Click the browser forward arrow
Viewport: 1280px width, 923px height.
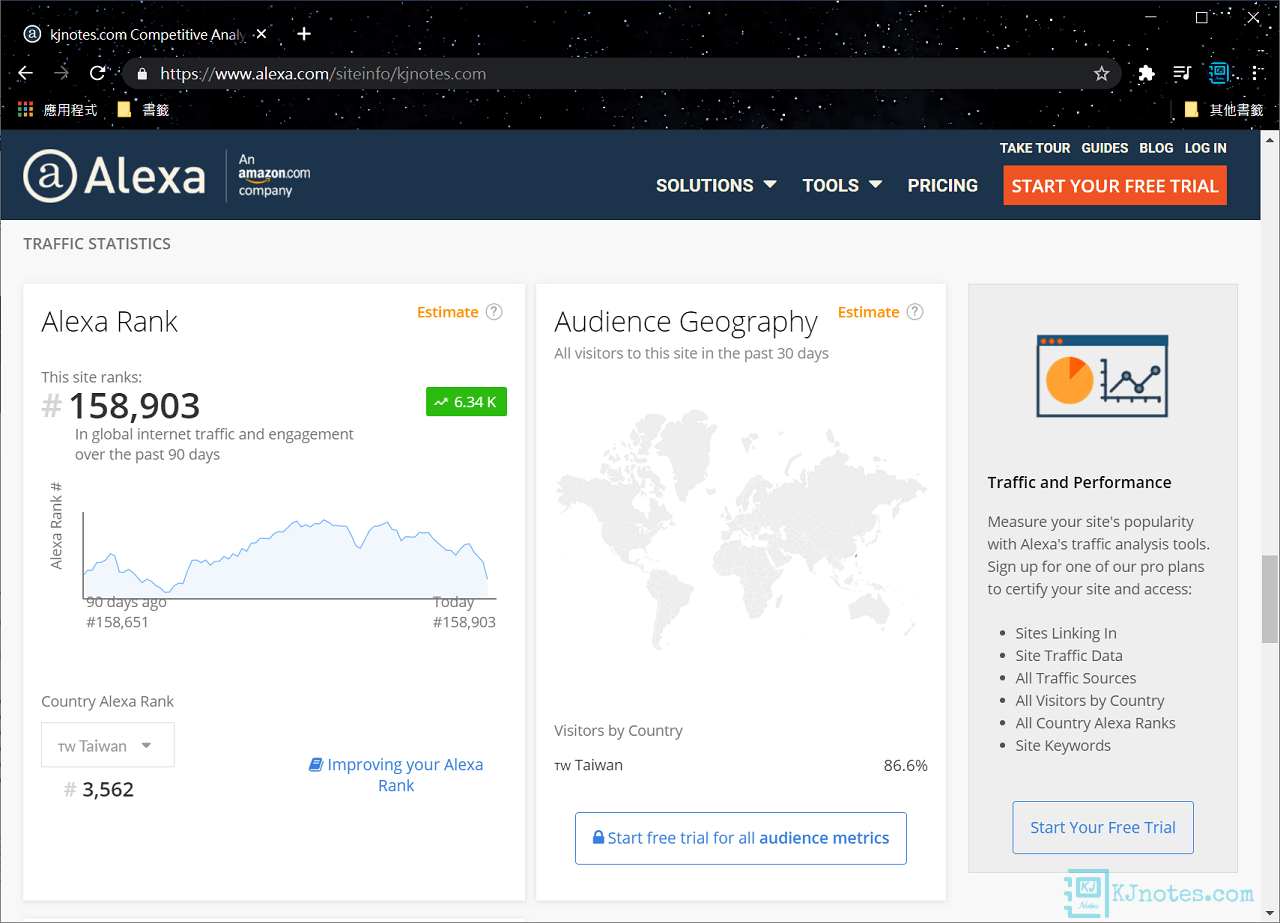62,73
